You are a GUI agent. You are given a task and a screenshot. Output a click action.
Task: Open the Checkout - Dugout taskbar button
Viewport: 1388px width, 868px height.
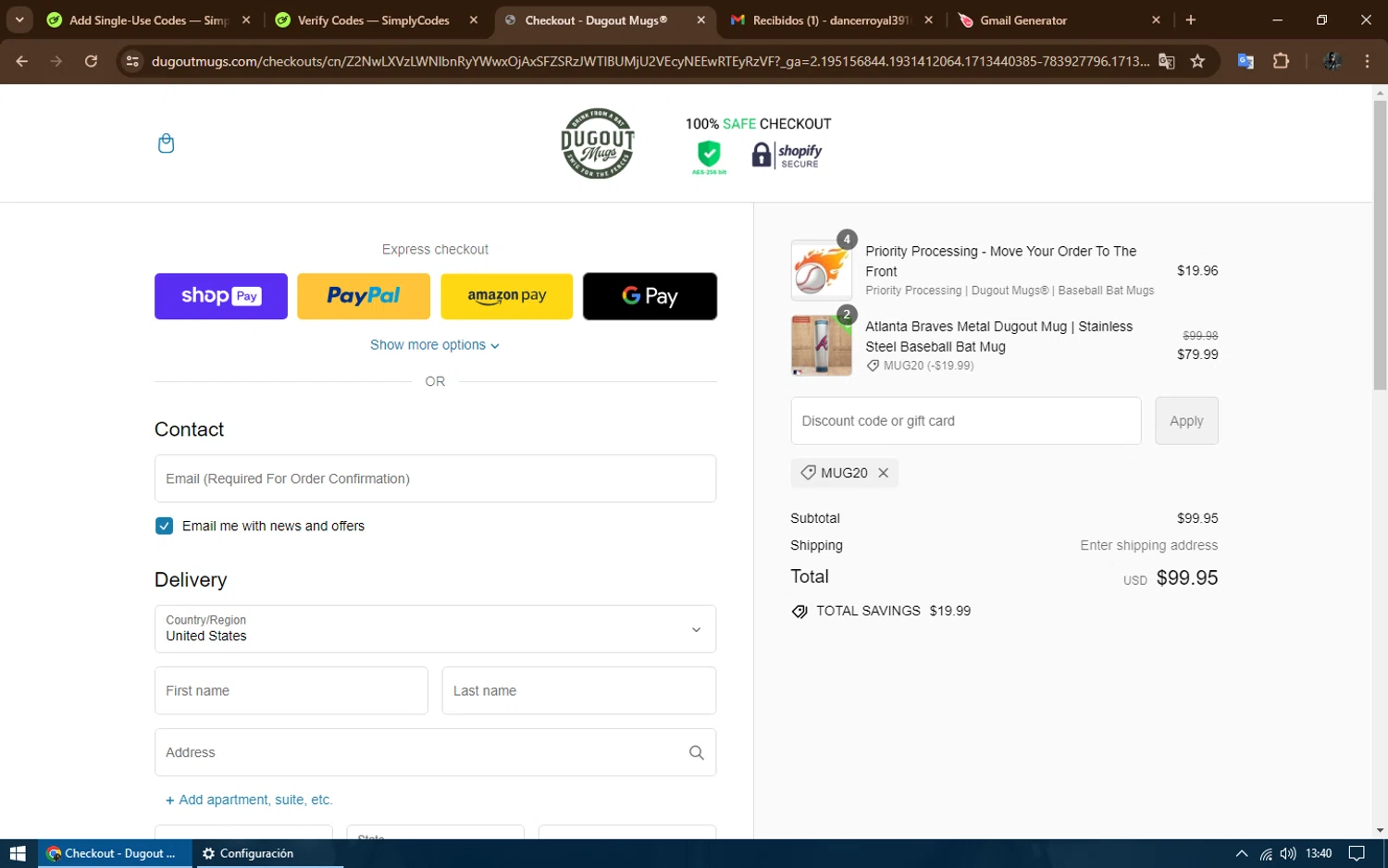(x=115, y=853)
